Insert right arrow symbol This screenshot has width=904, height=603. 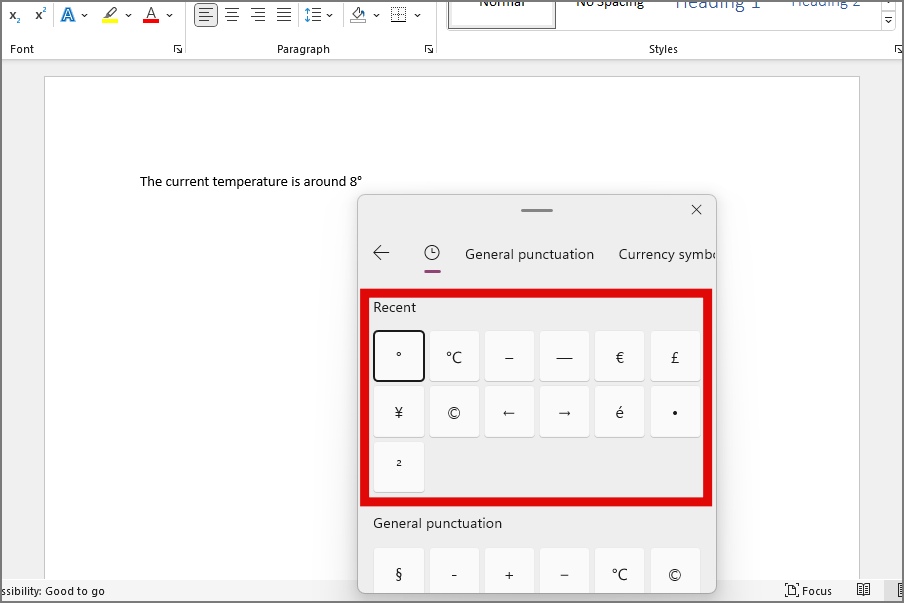pyautogui.click(x=564, y=412)
